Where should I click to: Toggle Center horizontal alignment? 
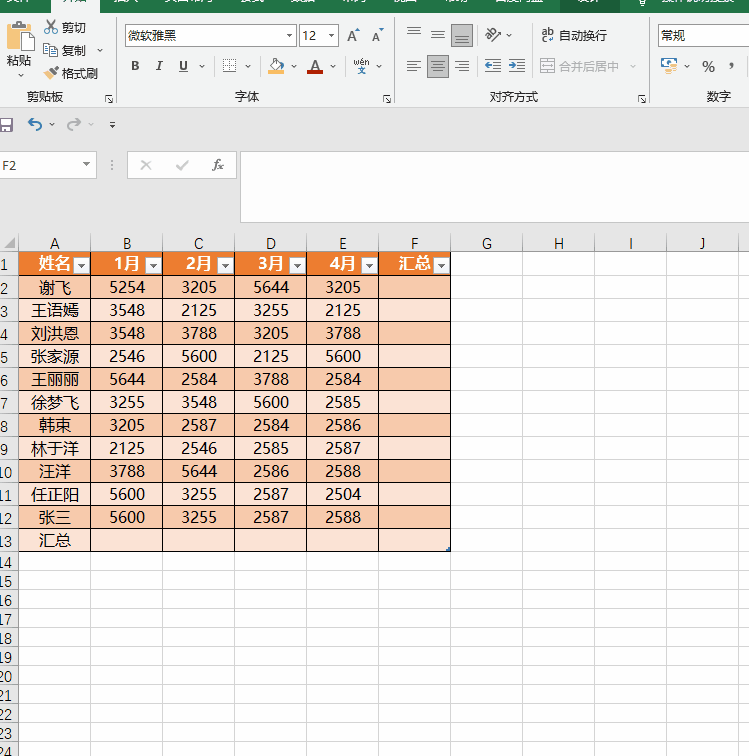click(437, 66)
